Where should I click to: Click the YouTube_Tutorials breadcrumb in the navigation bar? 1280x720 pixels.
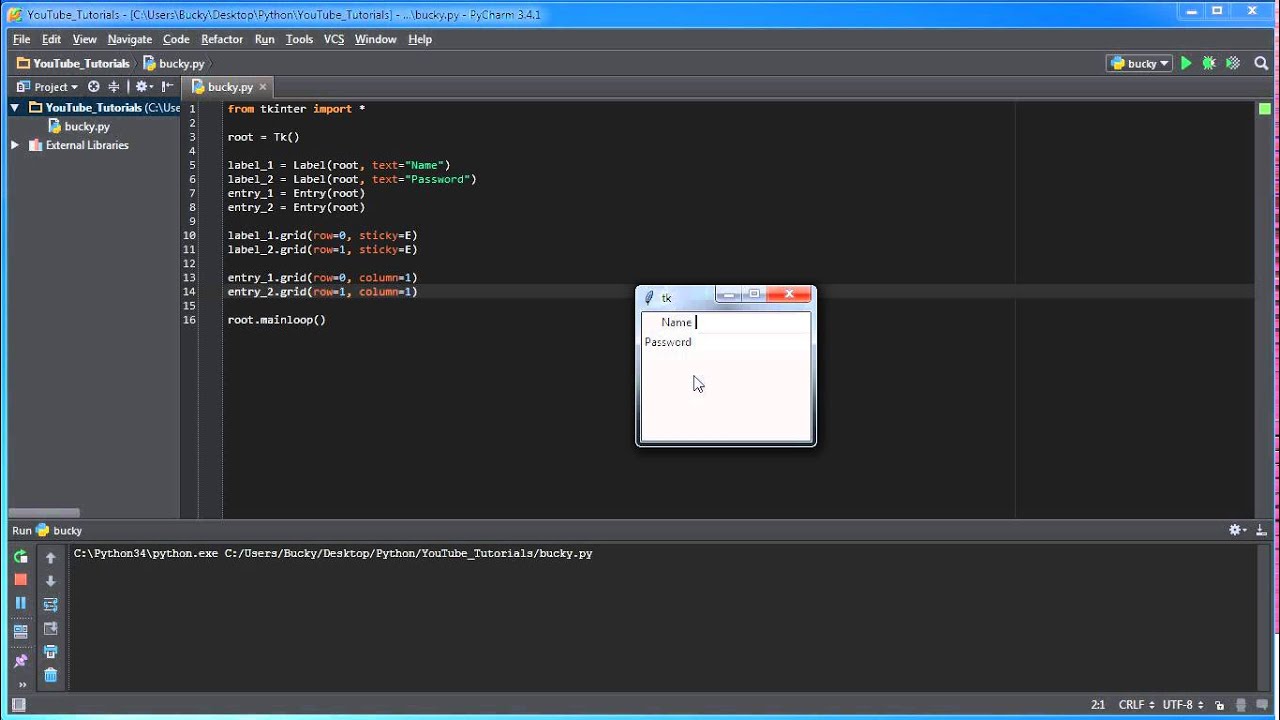(x=80, y=63)
